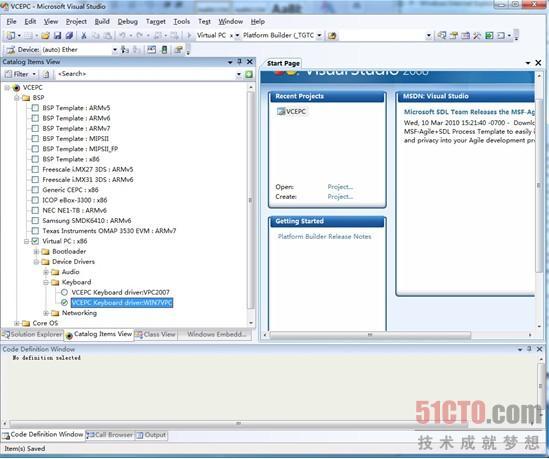Expand the Networking folder node
The width and height of the screenshot is (549, 459).
46,313
